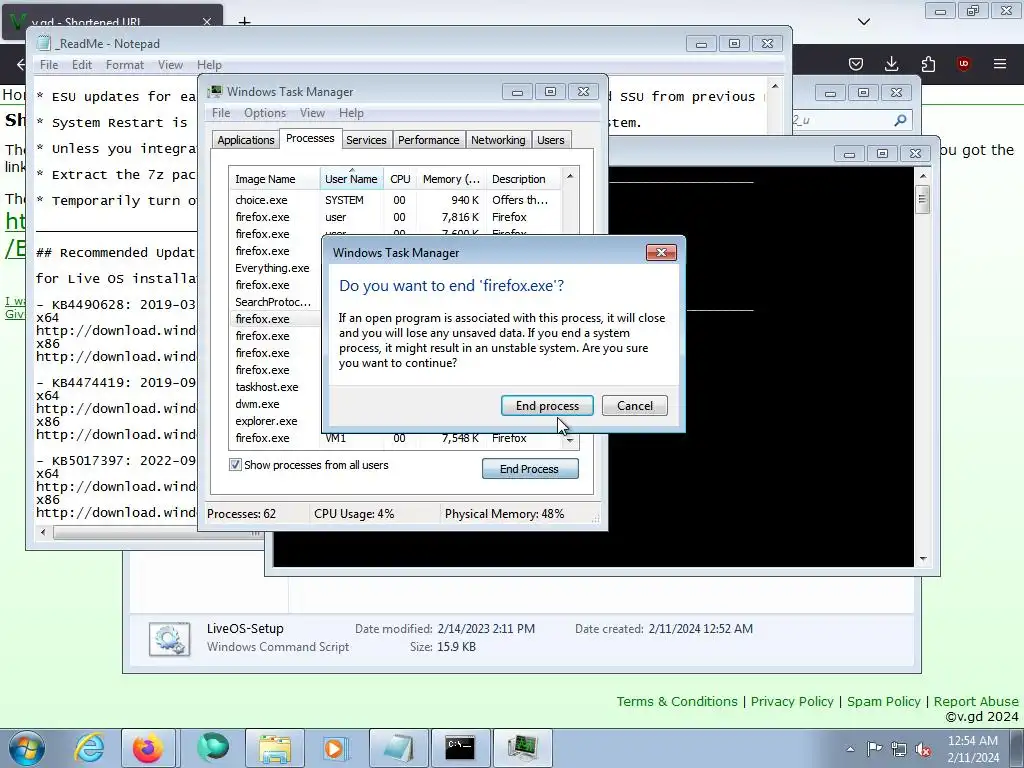Show hidden system tray icons
Image resolution: width=1024 pixels, height=768 pixels.
click(850, 749)
